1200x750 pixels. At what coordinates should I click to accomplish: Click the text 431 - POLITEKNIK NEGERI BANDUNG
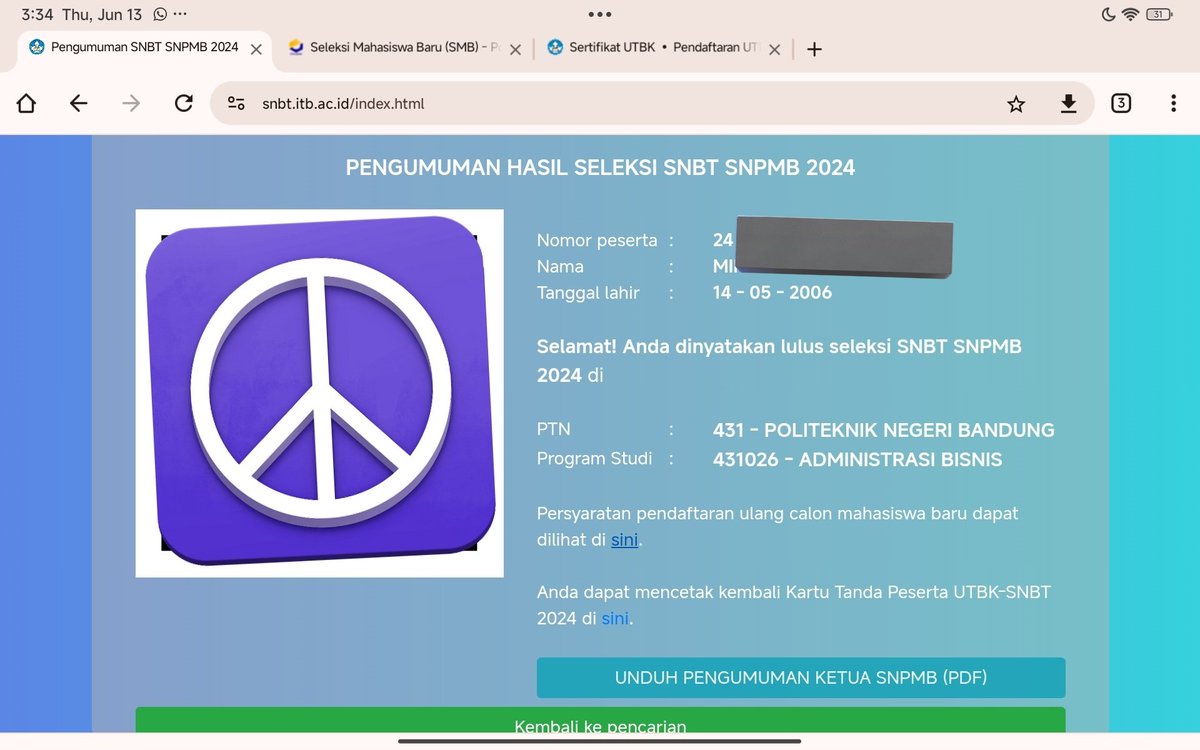884,430
